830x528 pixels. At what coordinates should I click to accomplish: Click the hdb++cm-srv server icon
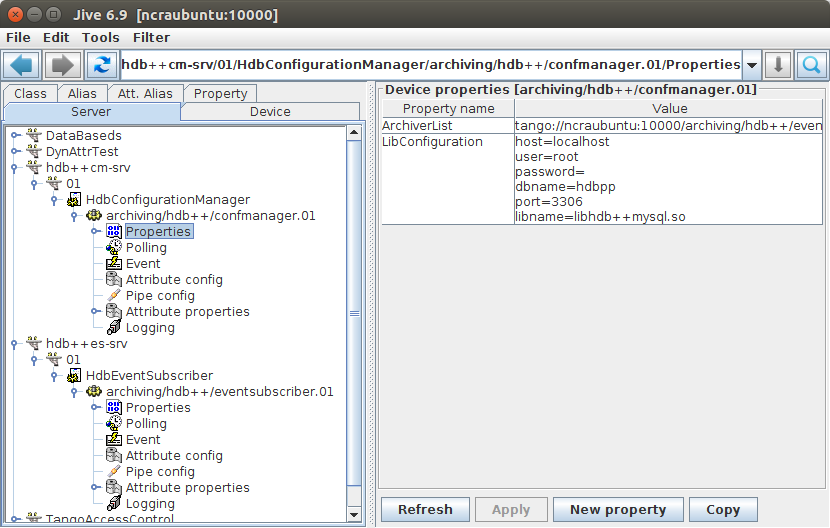(x=34, y=167)
